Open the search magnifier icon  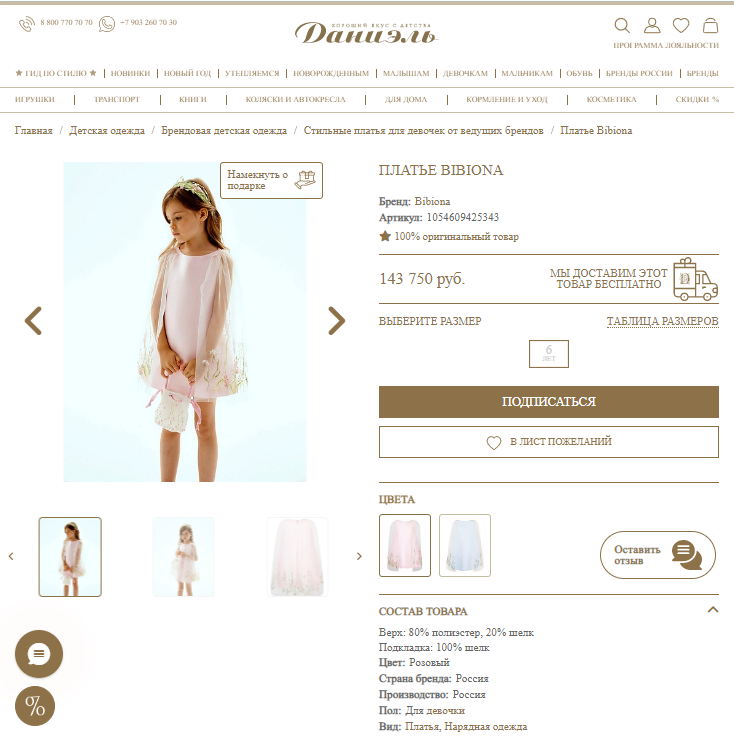click(x=622, y=25)
